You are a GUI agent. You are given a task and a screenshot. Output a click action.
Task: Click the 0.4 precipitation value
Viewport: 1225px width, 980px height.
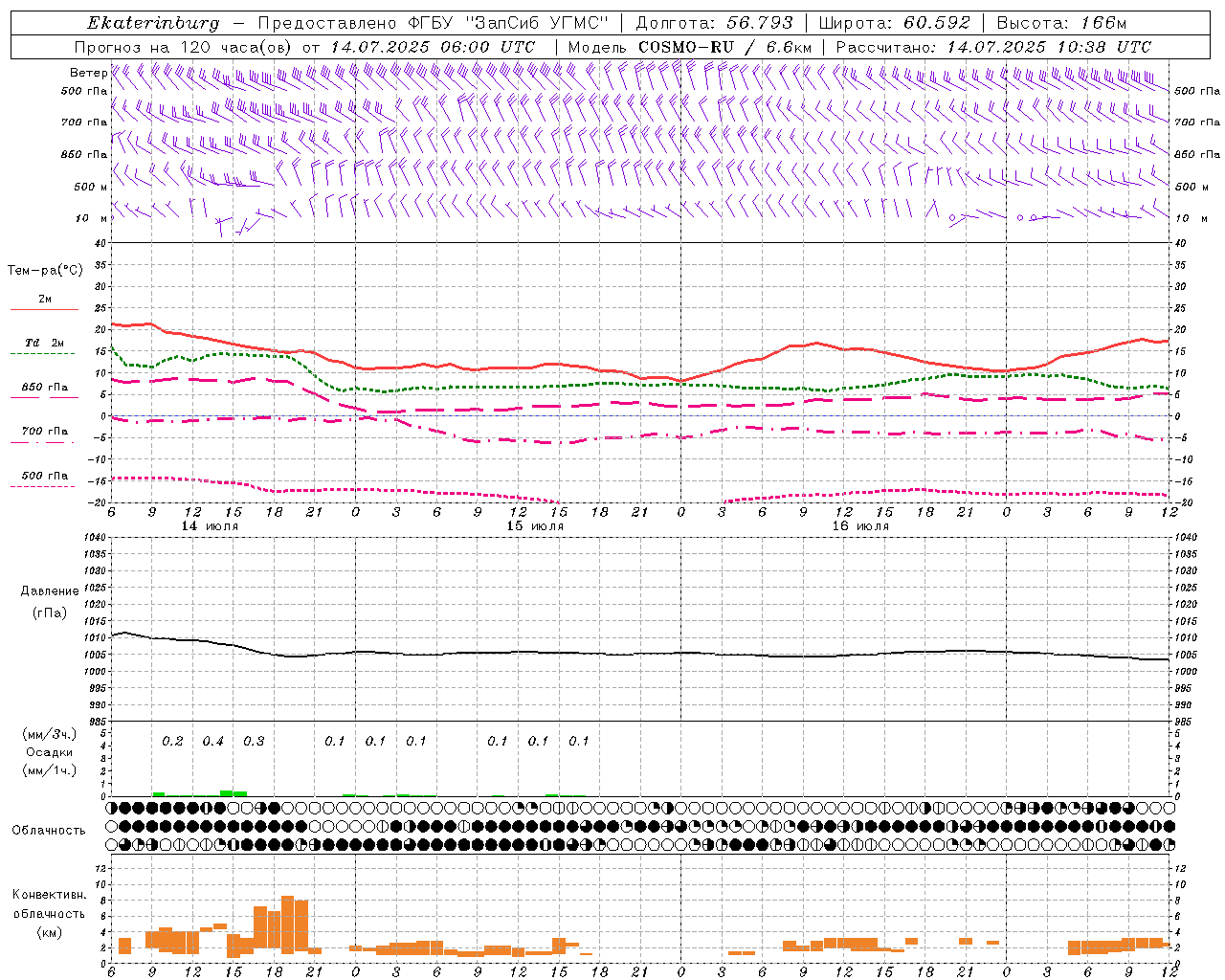pyautogui.click(x=213, y=742)
